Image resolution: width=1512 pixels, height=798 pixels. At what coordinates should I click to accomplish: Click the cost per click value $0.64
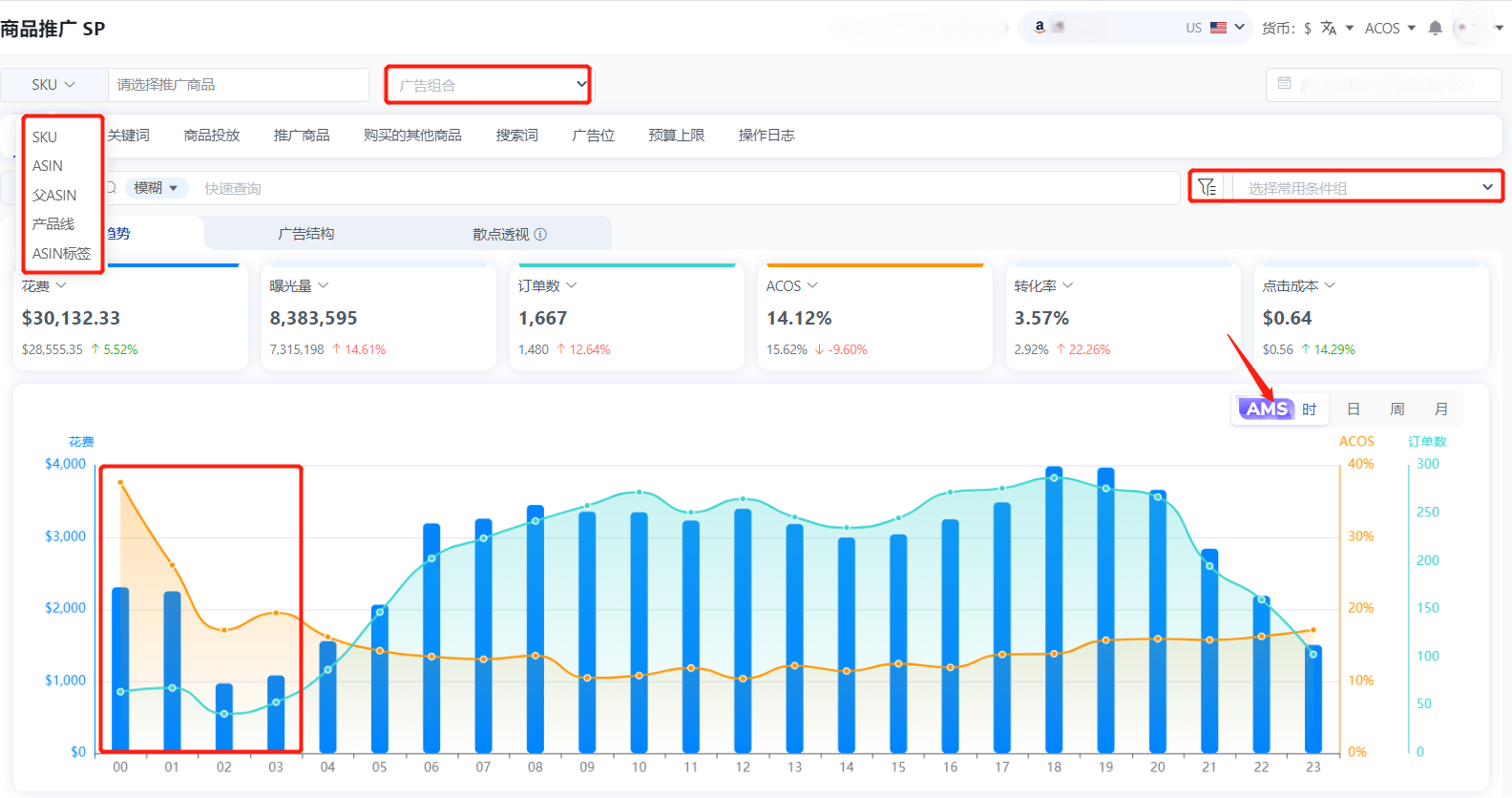tap(1287, 318)
